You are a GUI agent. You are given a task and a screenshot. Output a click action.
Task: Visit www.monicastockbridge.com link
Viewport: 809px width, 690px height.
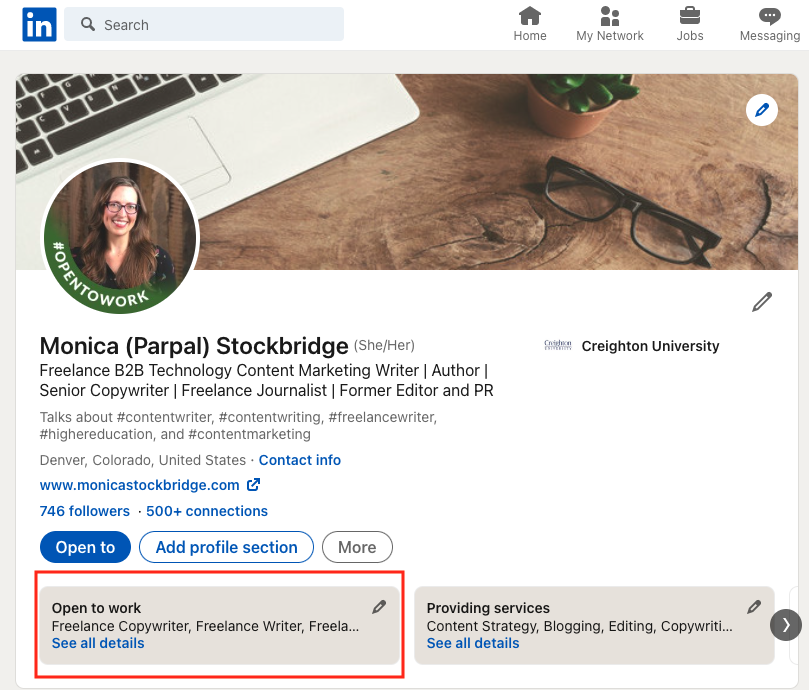(x=139, y=485)
